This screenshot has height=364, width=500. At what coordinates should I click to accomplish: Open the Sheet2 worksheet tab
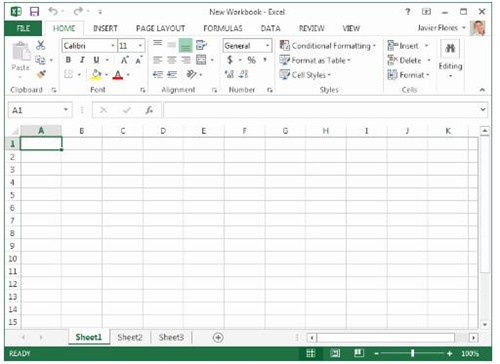pyautogui.click(x=130, y=337)
